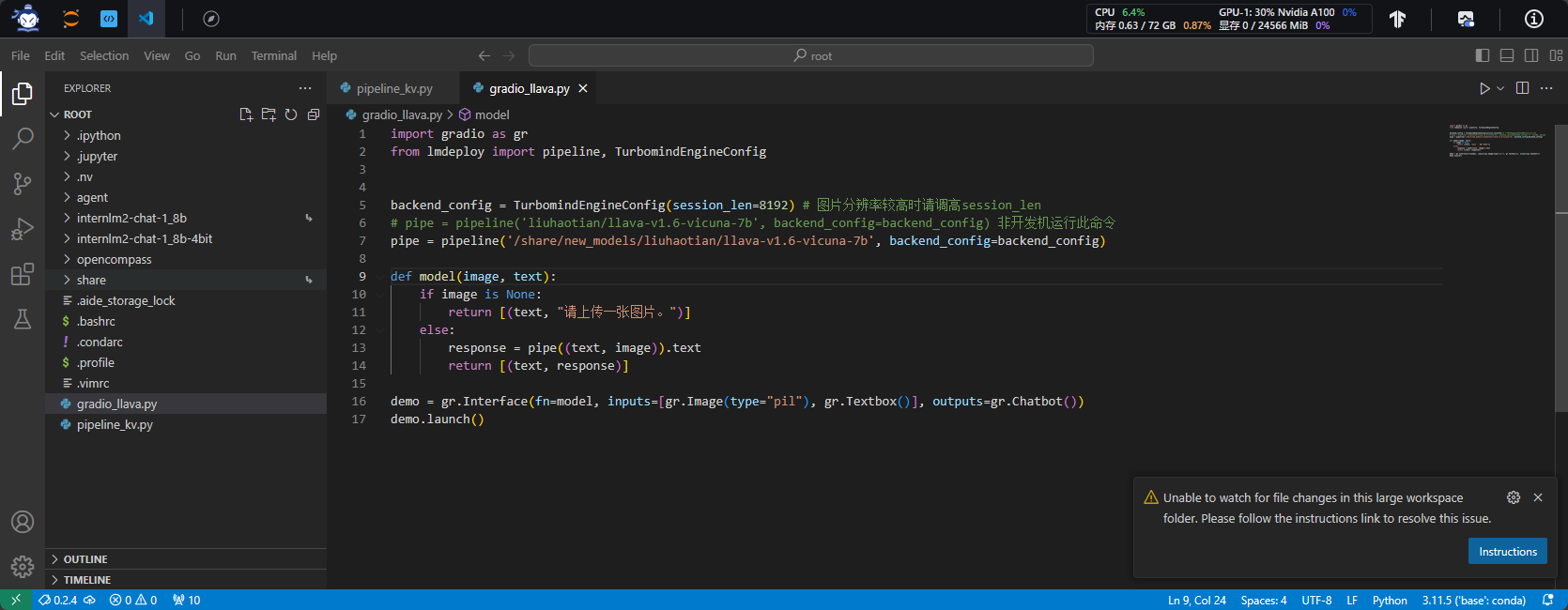Expand the share folder
1568x610 pixels.
pyautogui.click(x=186, y=280)
